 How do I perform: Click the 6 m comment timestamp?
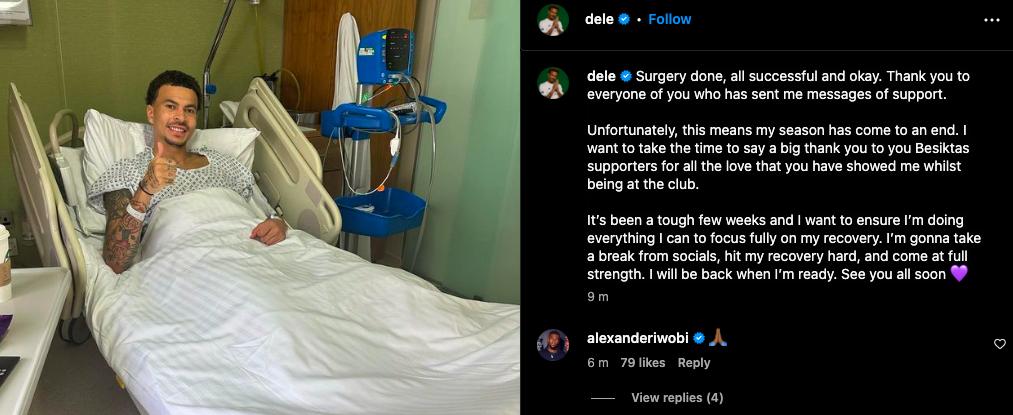coord(598,363)
